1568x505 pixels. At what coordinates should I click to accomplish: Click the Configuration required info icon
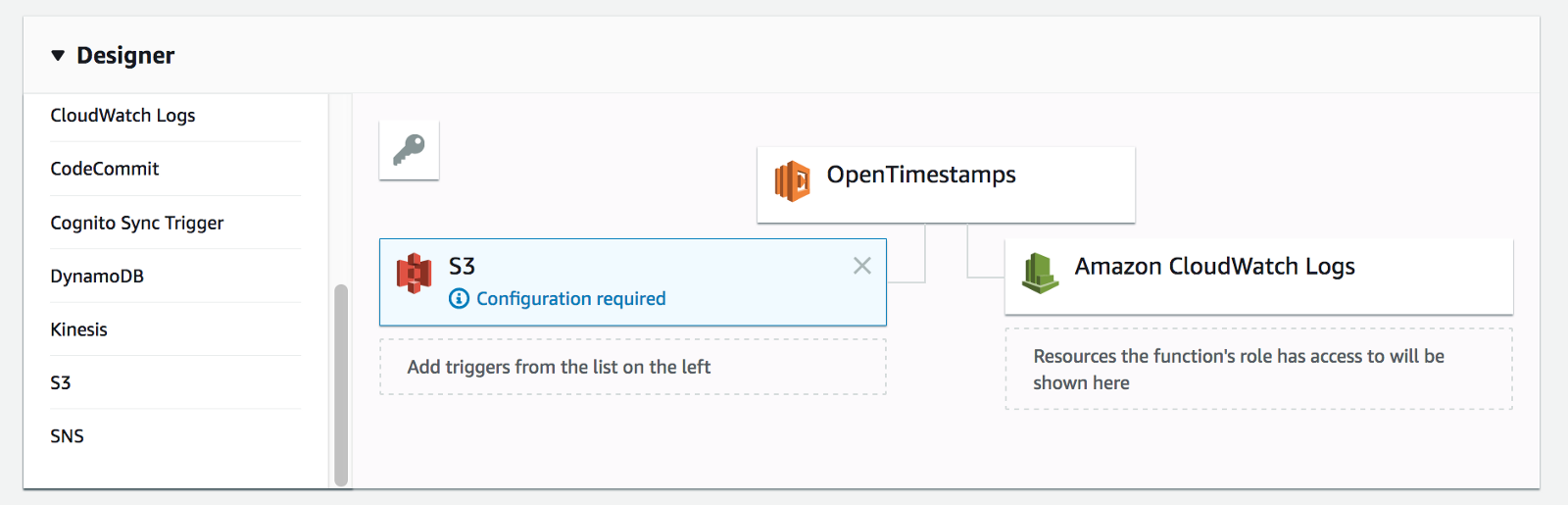[459, 298]
